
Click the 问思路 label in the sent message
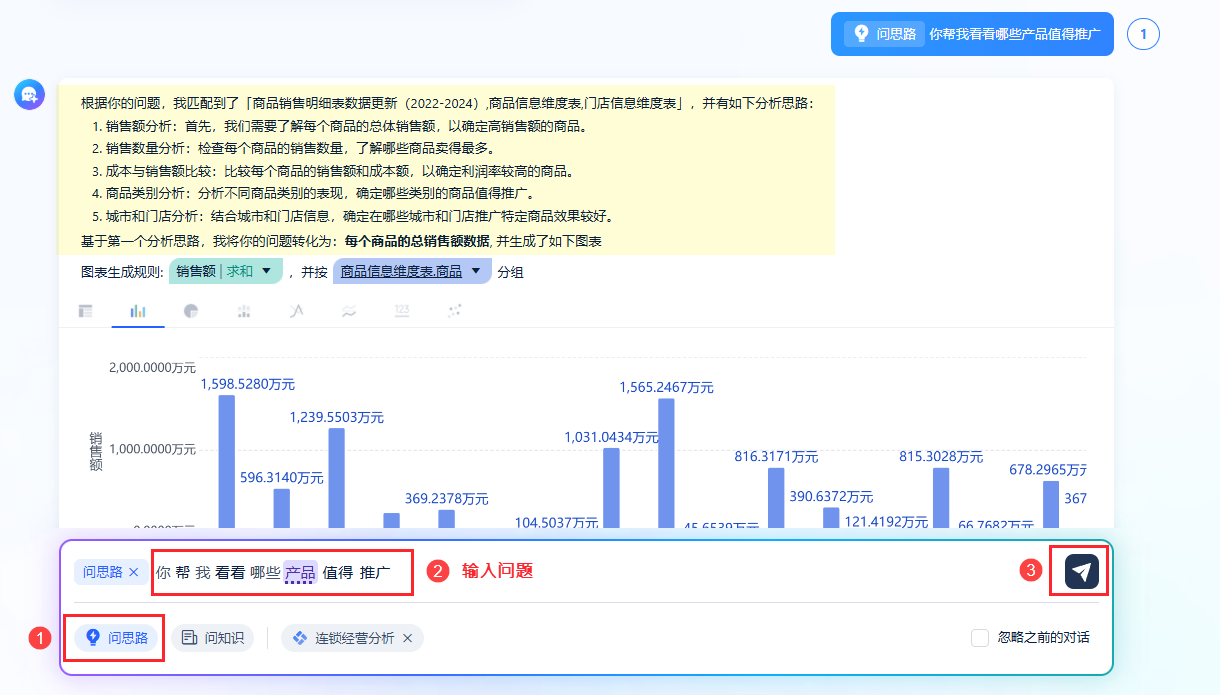tap(884, 34)
